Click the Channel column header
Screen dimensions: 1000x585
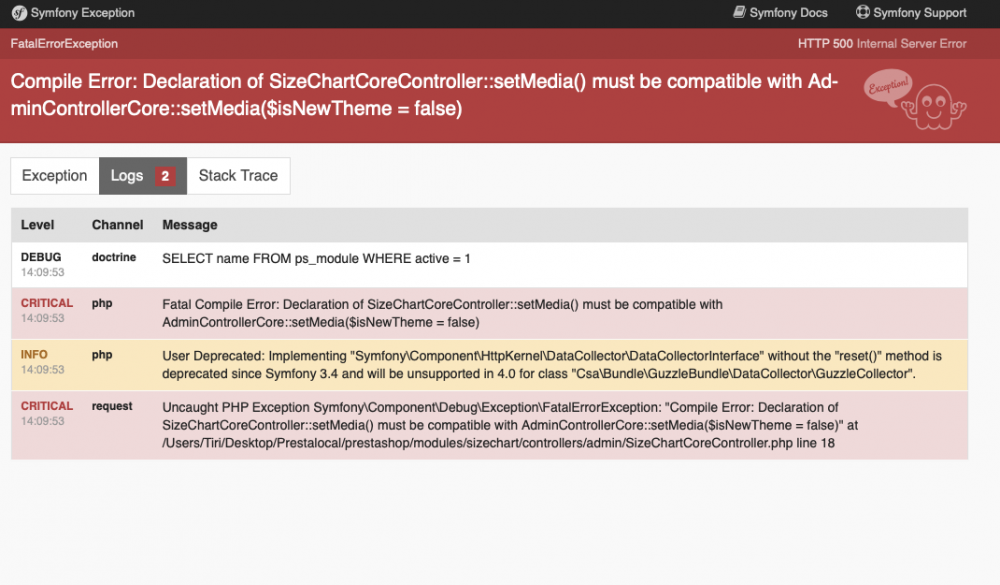tap(117, 225)
